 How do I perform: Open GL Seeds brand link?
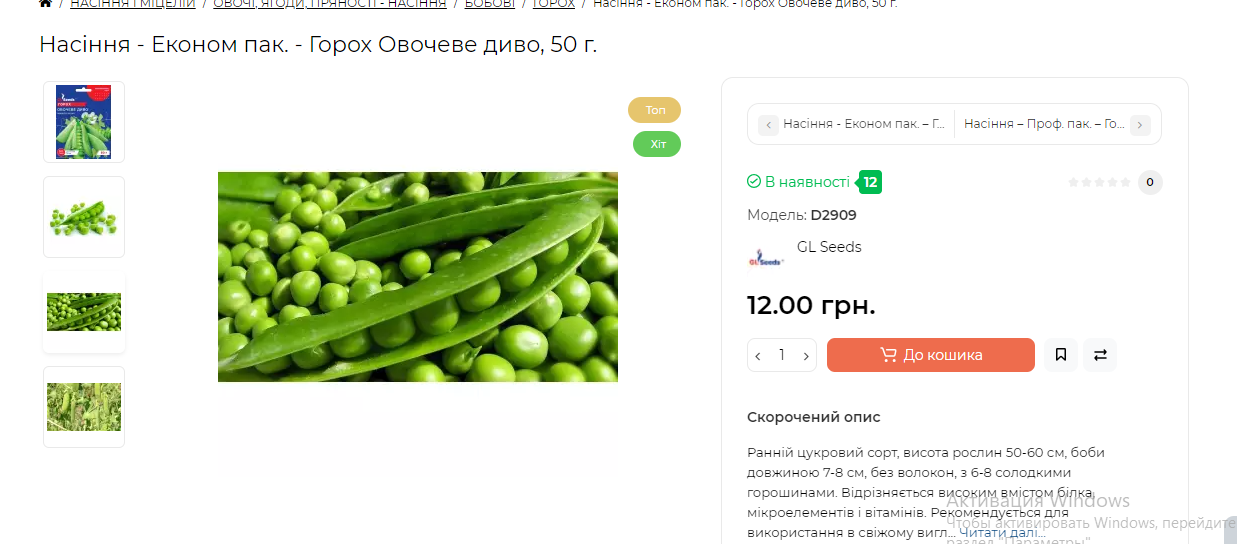[829, 247]
